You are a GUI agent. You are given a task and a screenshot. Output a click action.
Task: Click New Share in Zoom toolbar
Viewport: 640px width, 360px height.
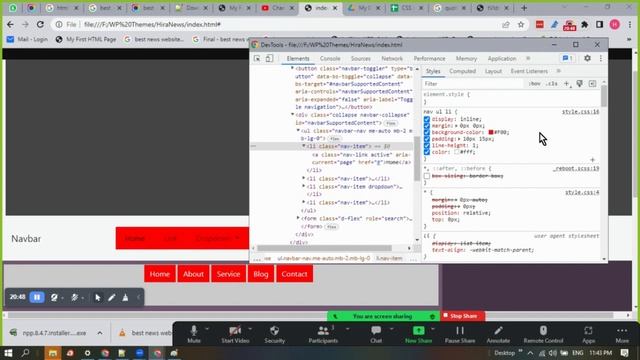(x=418, y=334)
